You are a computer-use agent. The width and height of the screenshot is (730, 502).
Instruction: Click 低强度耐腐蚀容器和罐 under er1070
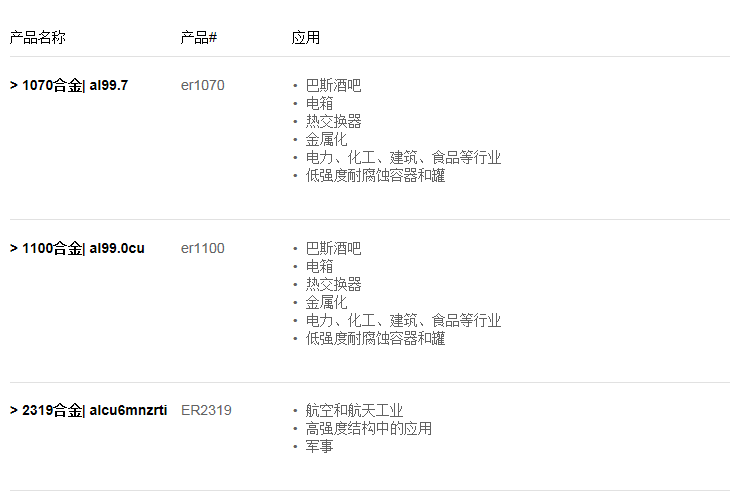375,176
